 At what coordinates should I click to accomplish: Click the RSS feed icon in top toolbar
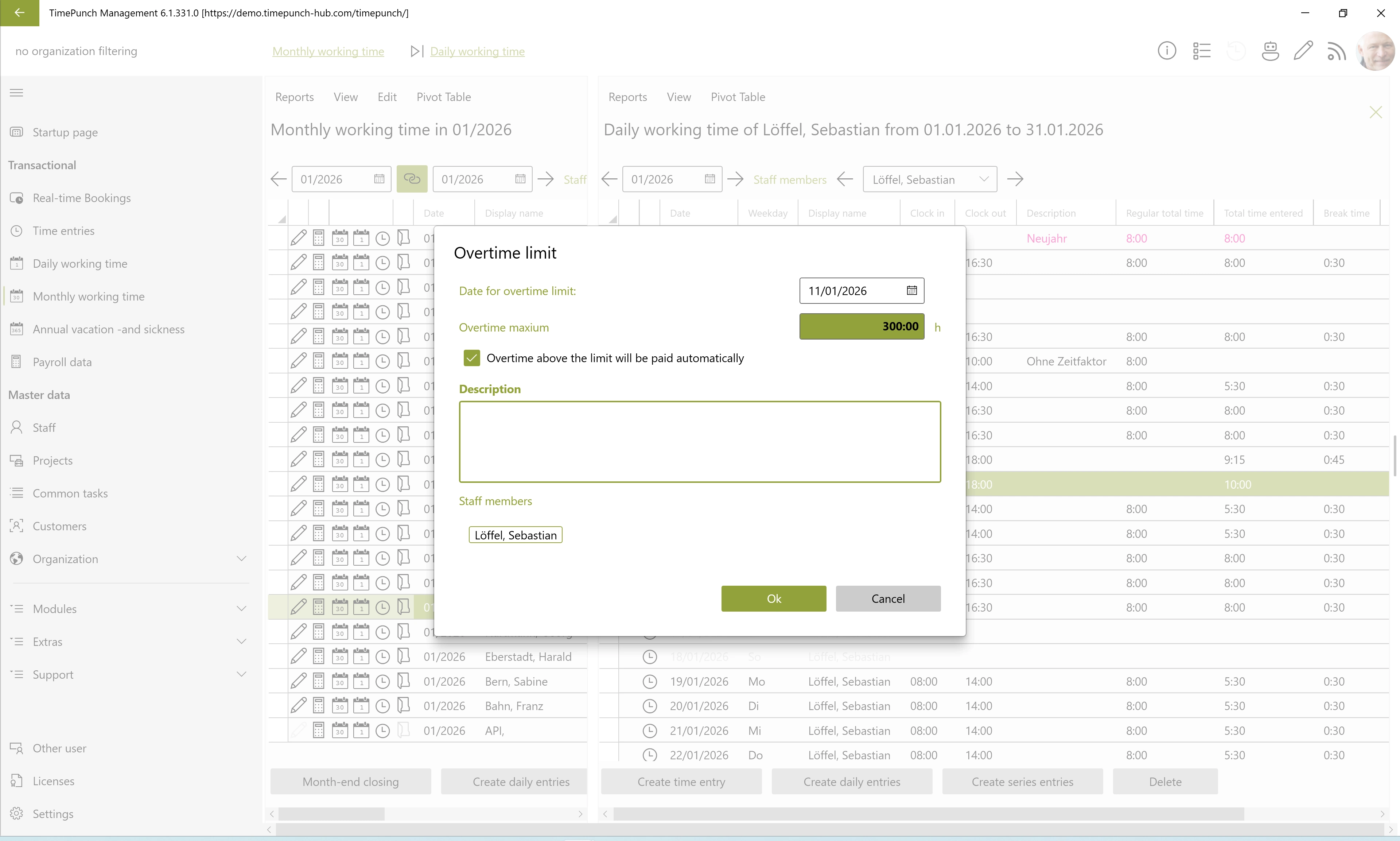[1337, 51]
